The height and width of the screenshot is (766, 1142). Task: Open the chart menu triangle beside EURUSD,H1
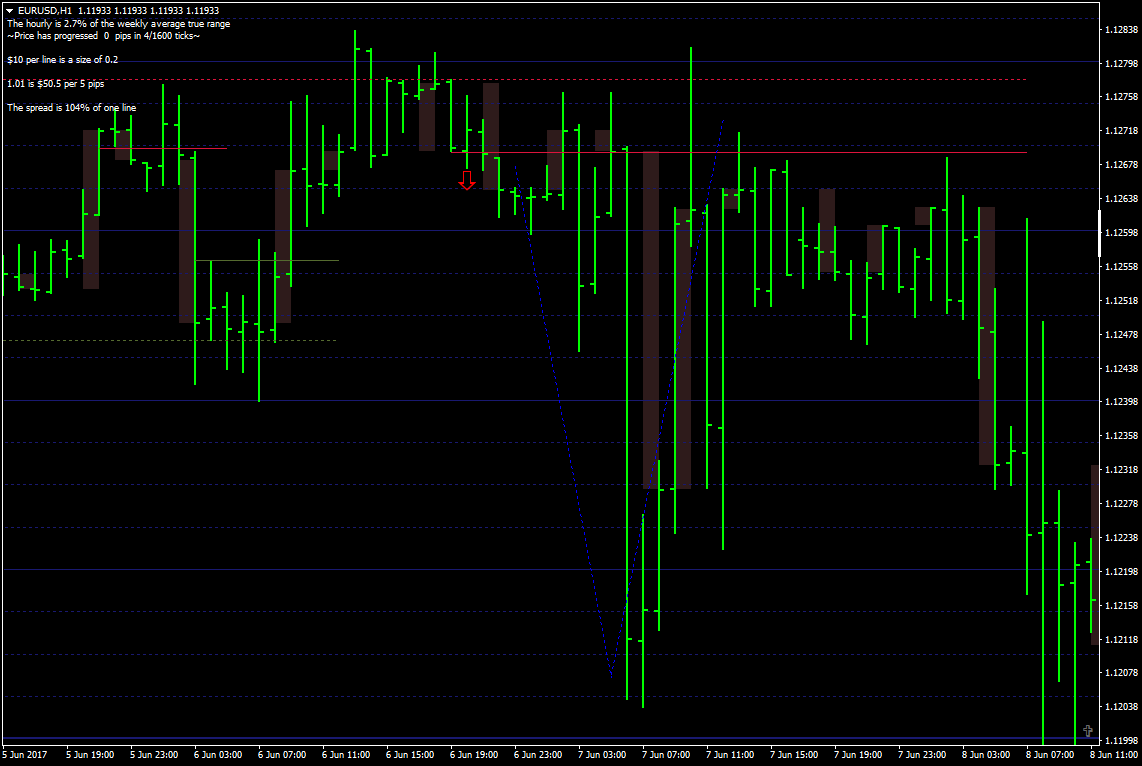tap(9, 11)
